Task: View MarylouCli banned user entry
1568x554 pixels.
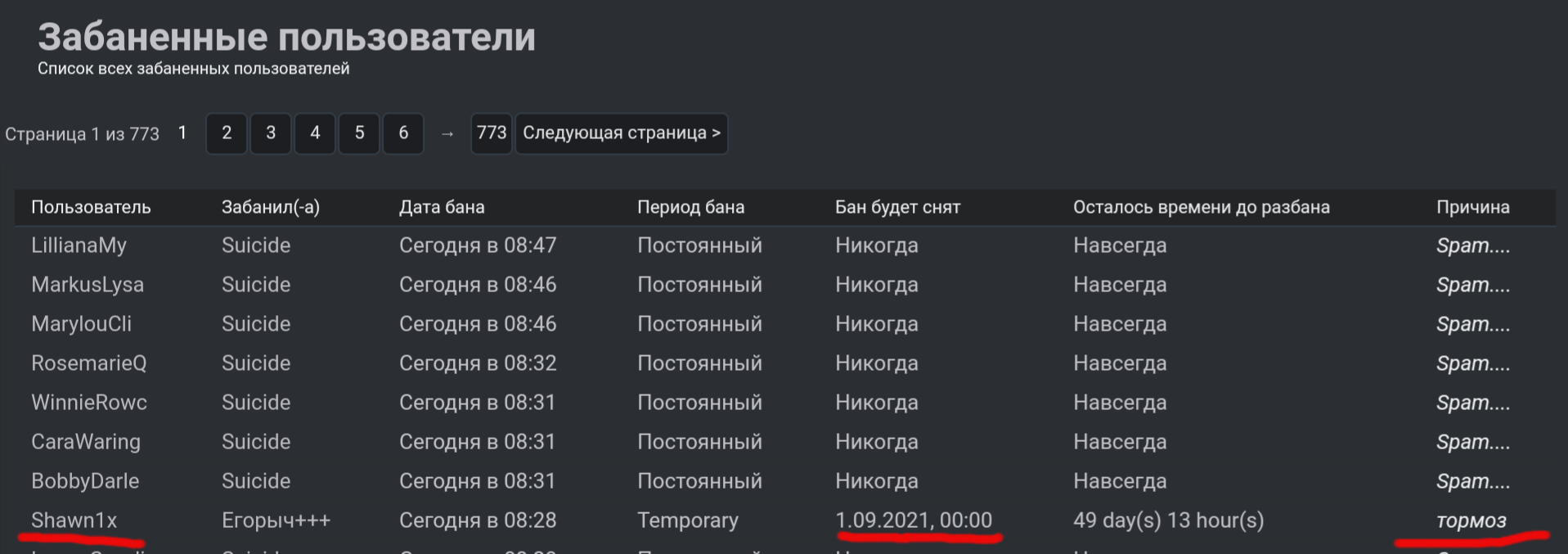Action: click(81, 324)
